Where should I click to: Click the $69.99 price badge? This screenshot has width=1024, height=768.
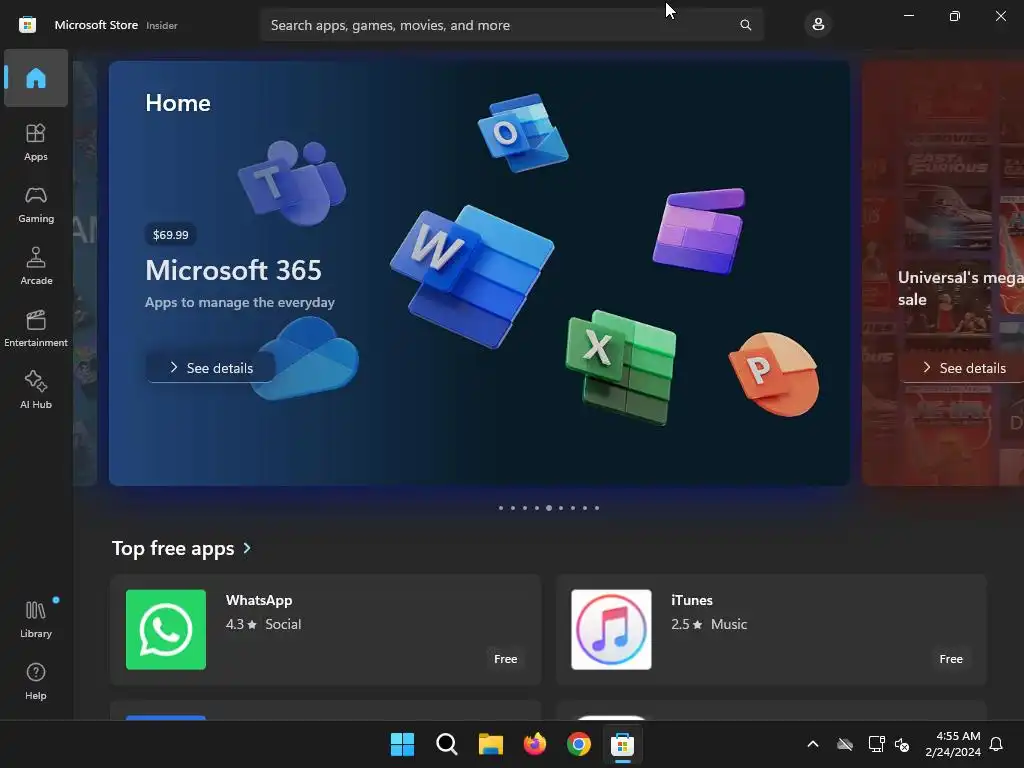pos(170,234)
